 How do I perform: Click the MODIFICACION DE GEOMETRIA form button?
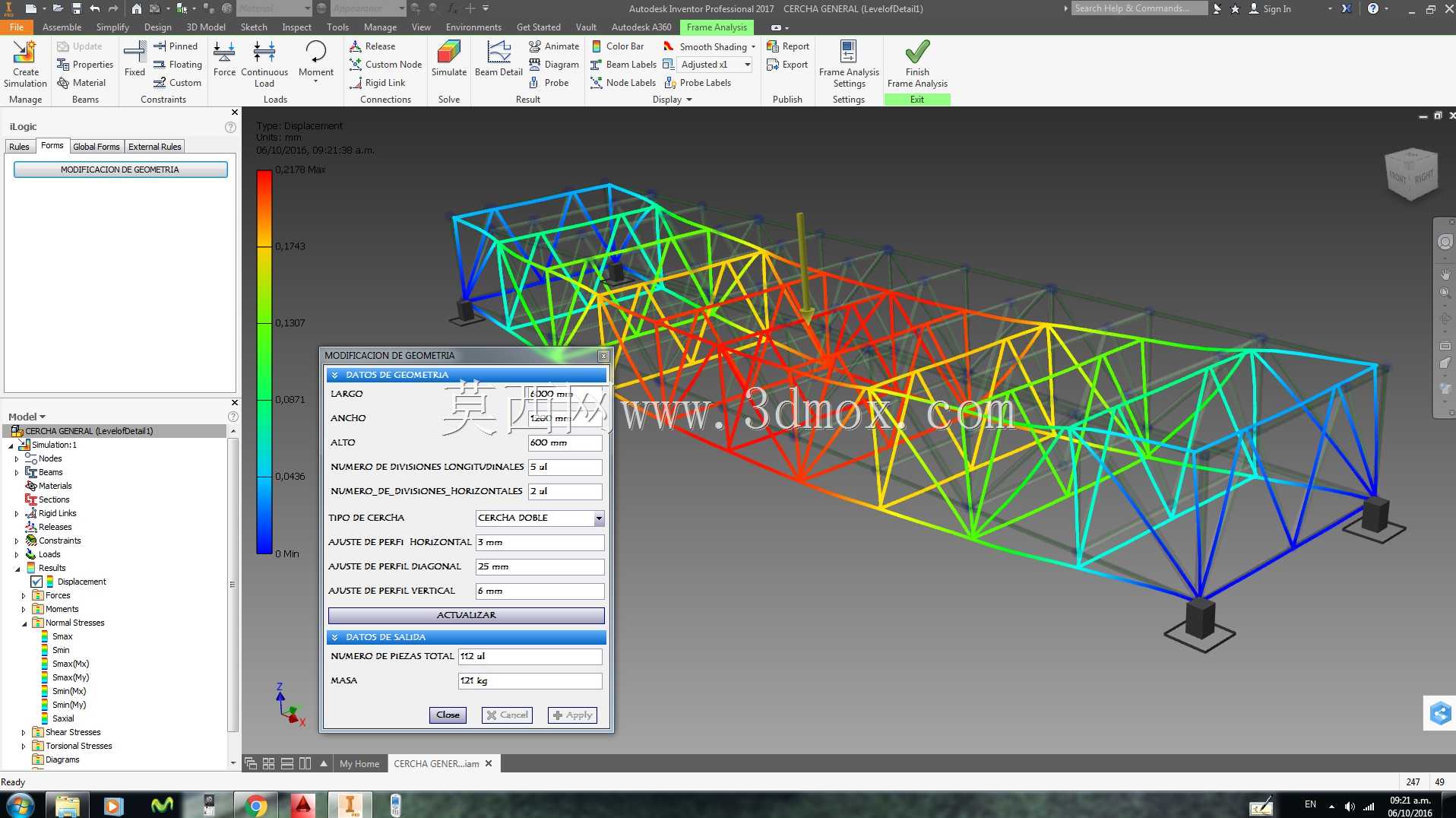point(120,170)
